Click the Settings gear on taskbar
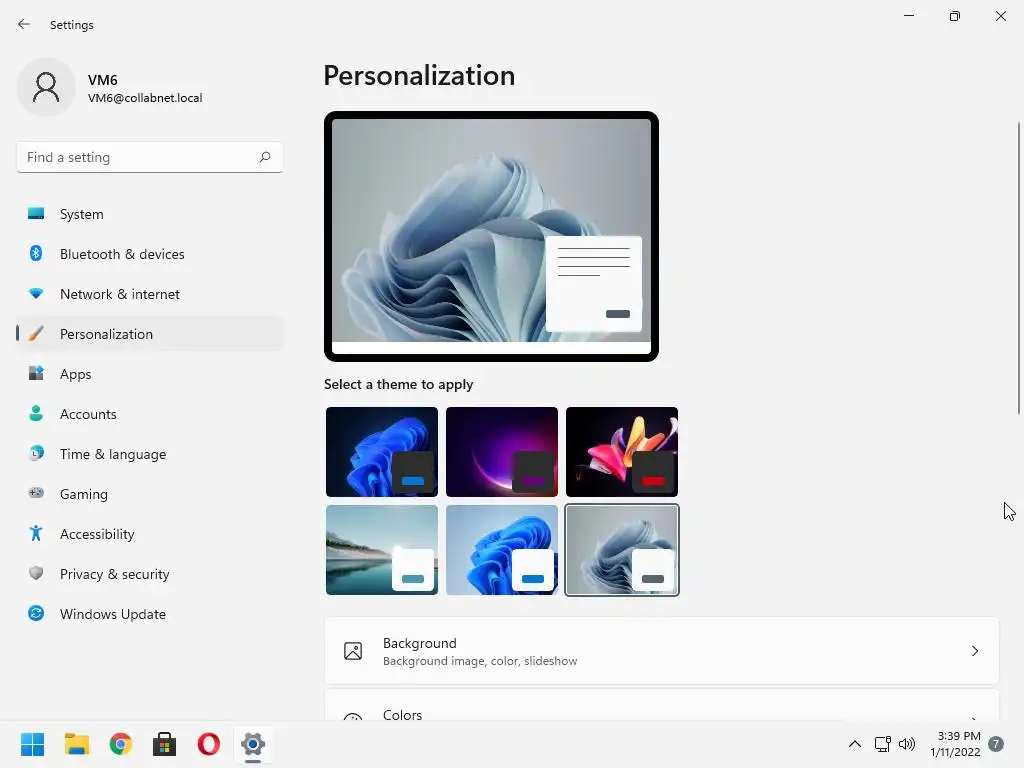 coord(253,744)
